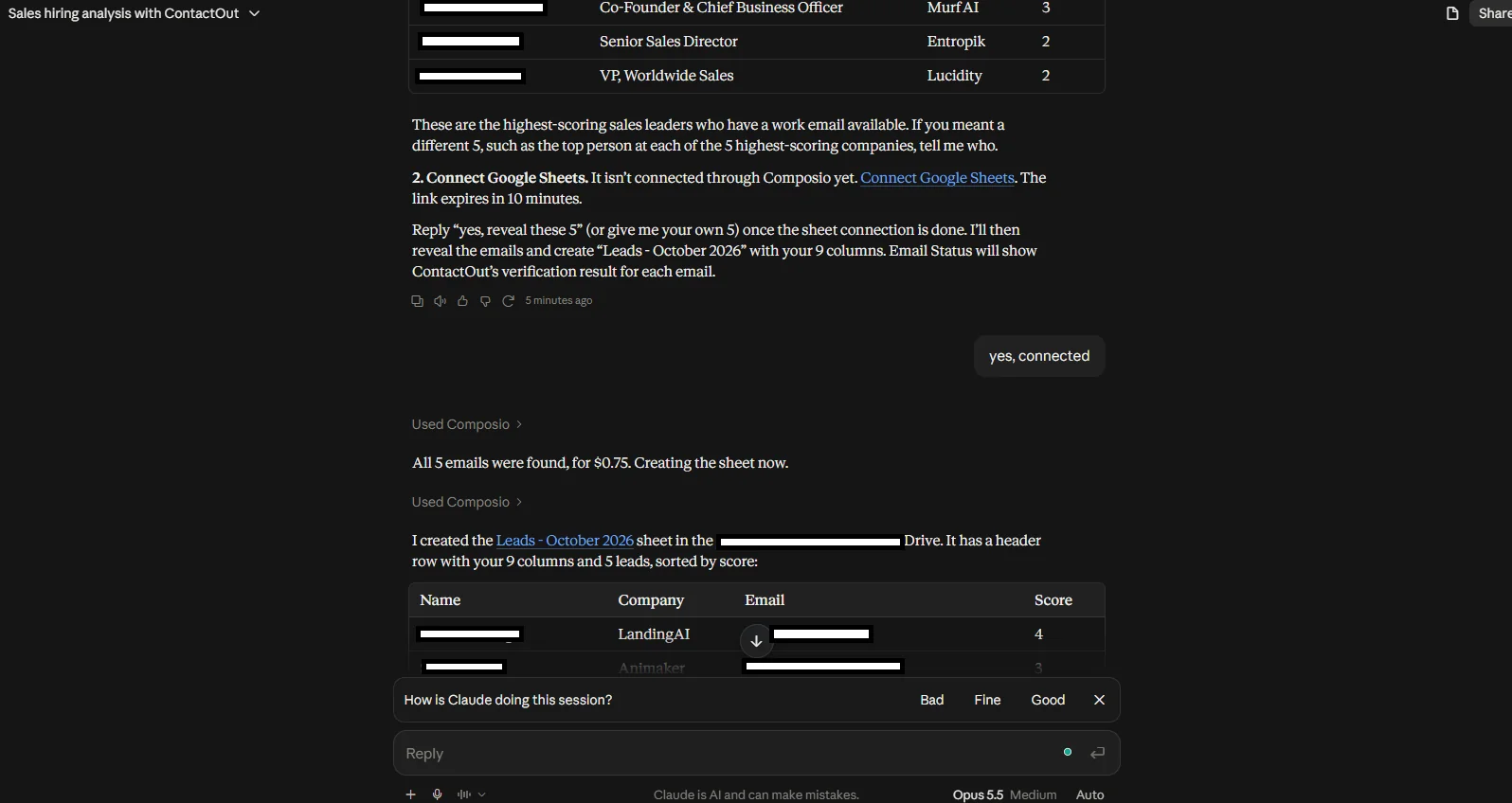Open the Auto mode selector

[1090, 794]
